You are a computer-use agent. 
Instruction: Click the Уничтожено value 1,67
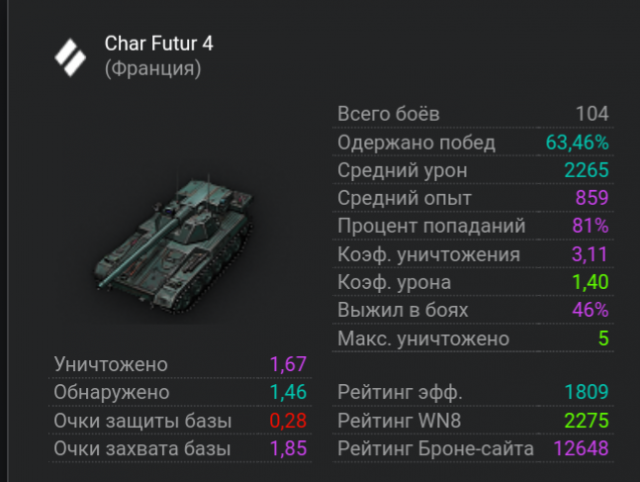pos(288,364)
